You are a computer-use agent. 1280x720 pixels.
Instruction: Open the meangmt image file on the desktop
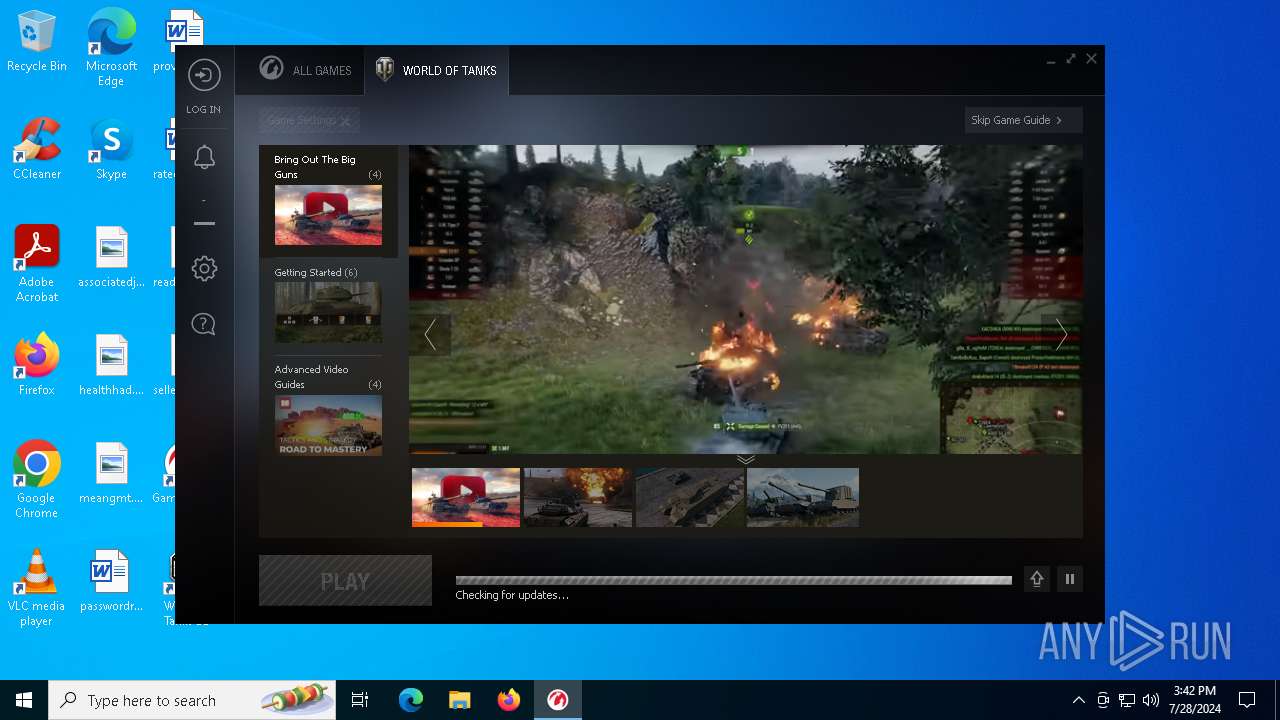111,473
